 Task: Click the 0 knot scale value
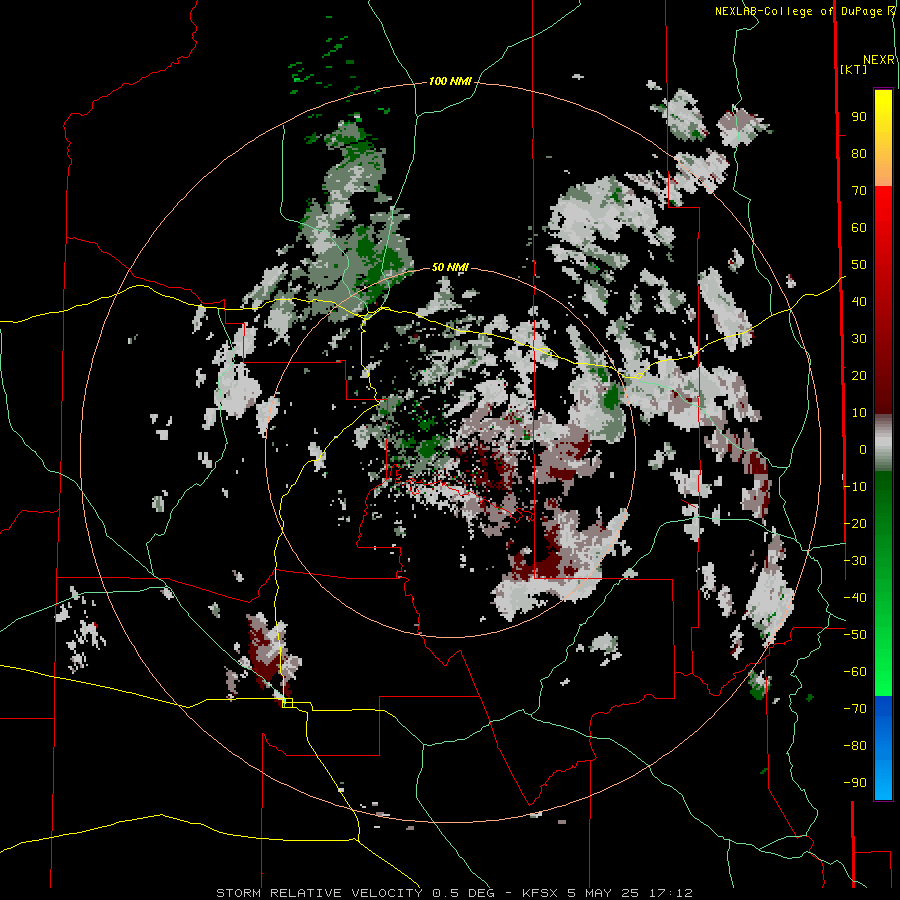[x=863, y=450]
